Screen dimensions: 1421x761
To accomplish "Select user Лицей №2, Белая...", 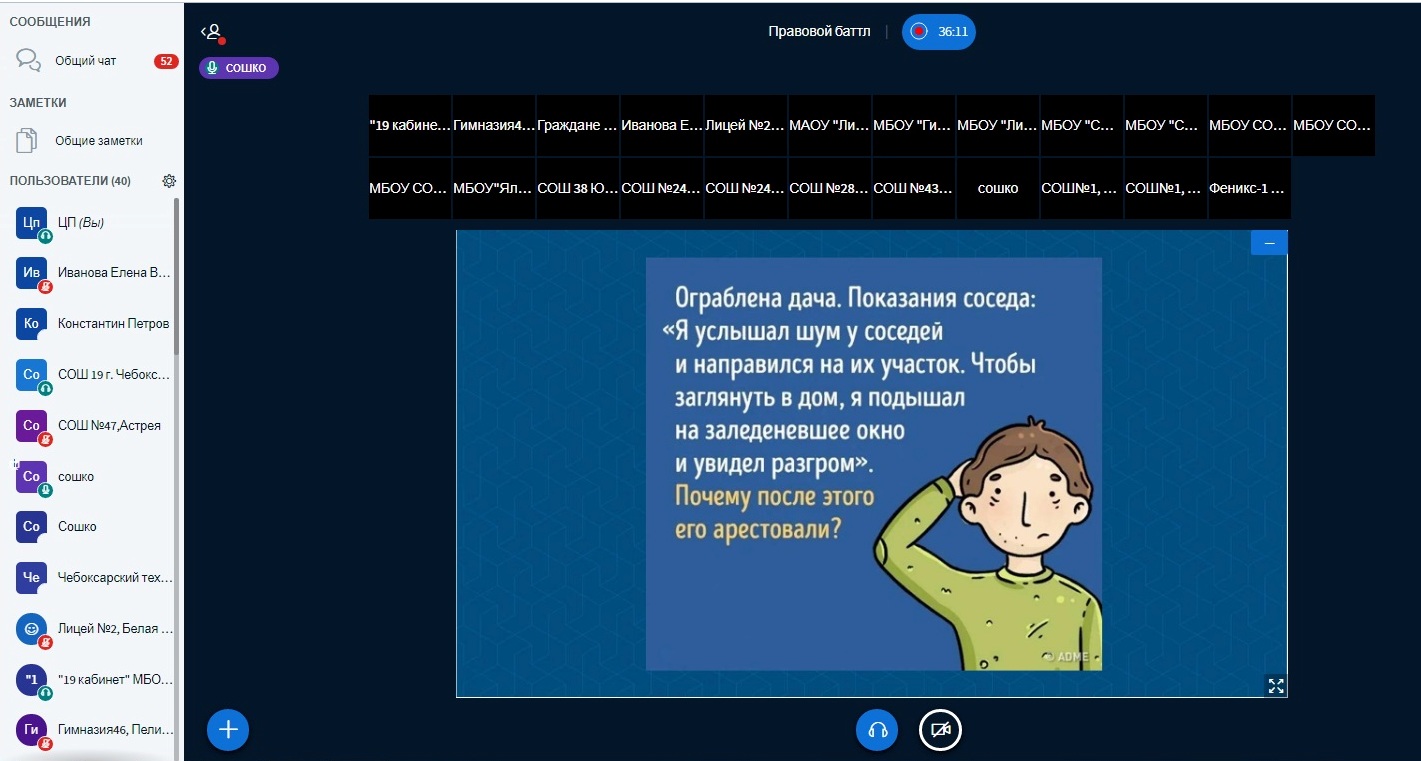I will click(92, 629).
